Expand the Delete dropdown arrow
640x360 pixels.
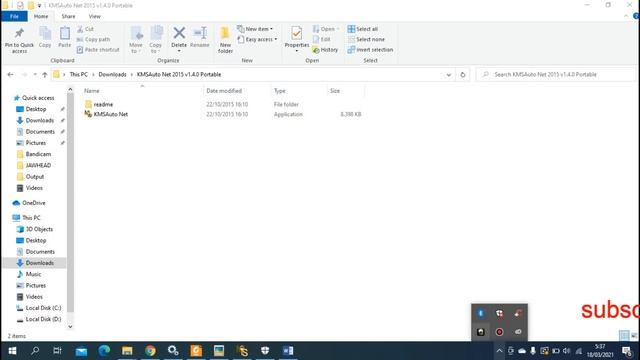pyautogui.click(x=179, y=51)
